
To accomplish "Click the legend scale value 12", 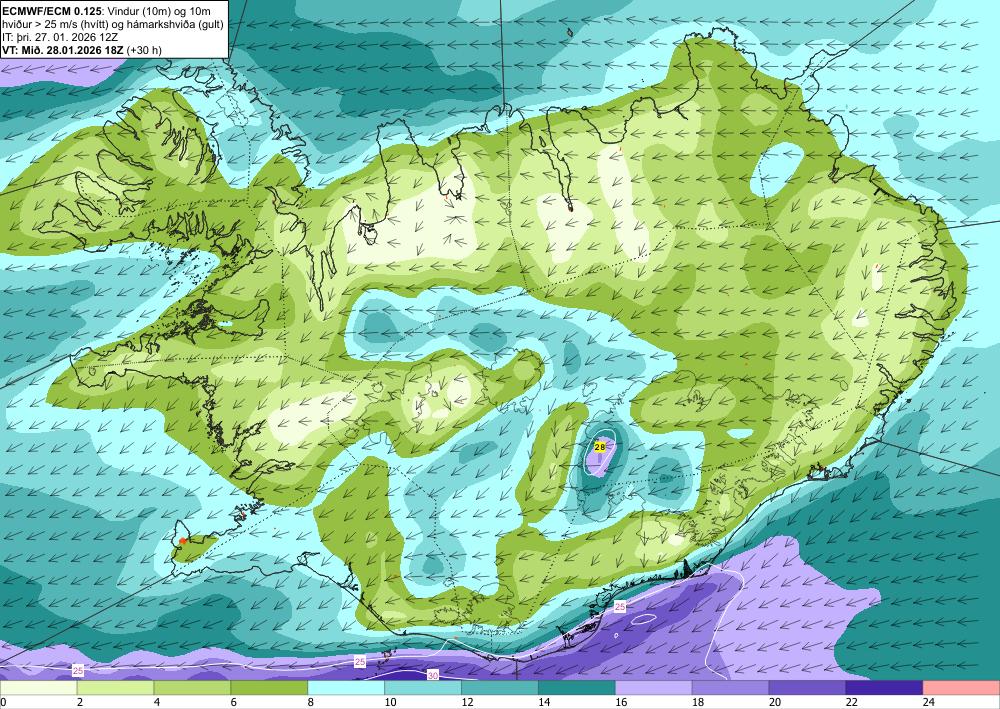I will 467,702.
